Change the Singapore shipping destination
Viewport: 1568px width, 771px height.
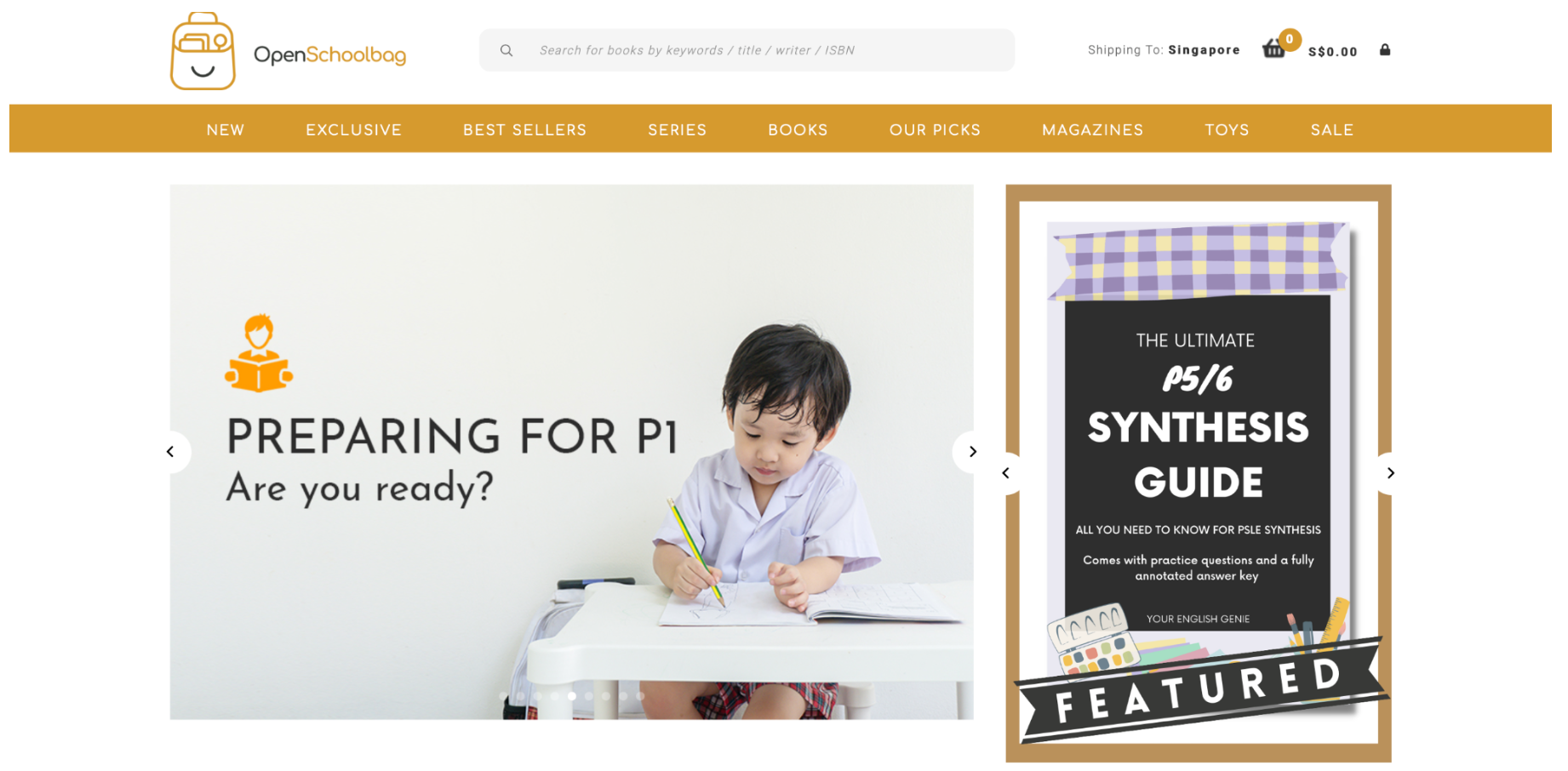point(1204,50)
